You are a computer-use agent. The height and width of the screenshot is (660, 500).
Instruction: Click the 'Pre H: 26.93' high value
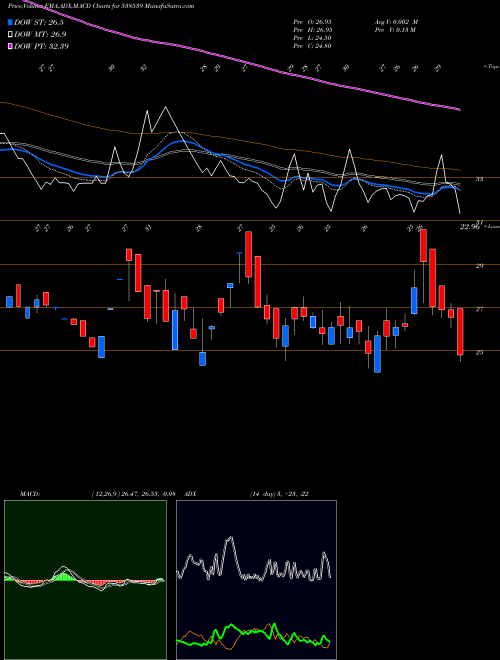[313, 30]
